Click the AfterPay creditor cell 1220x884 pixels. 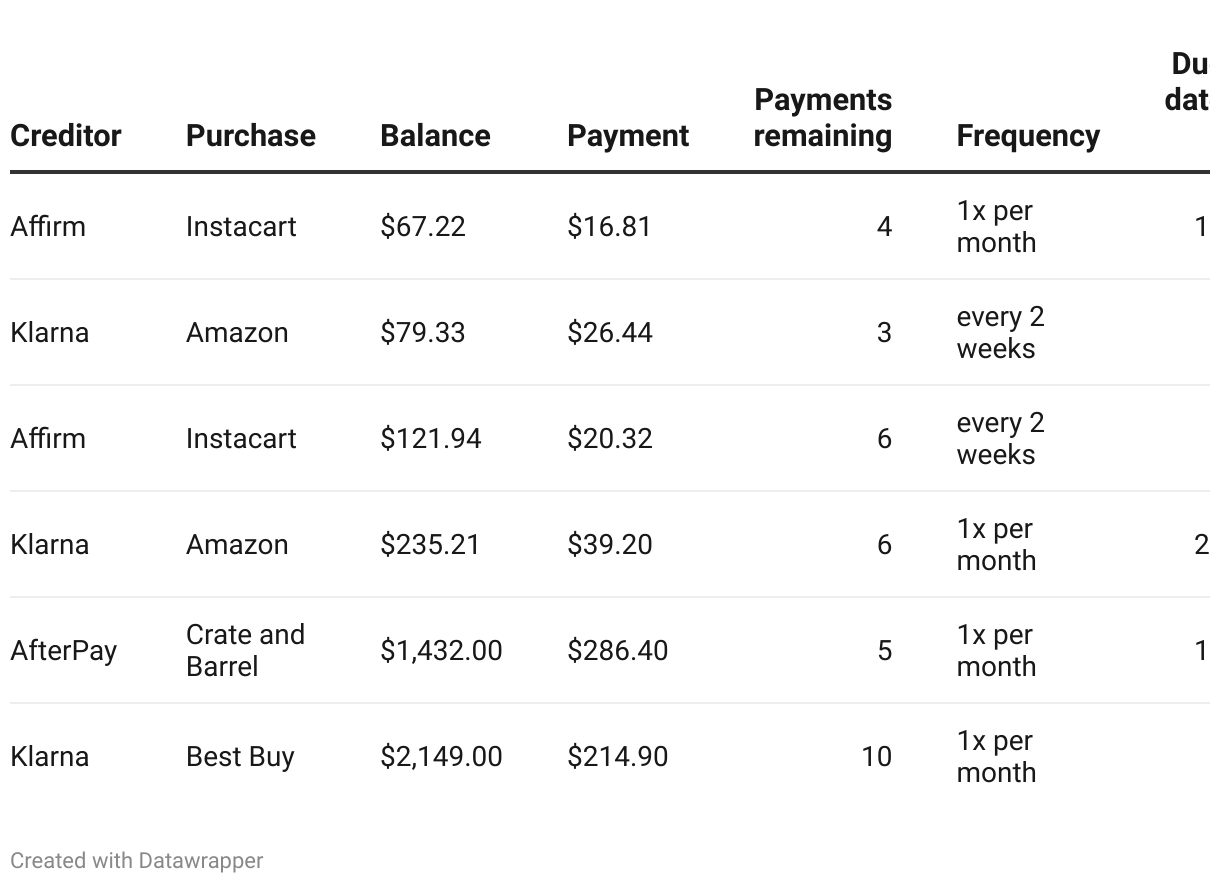tap(64, 651)
